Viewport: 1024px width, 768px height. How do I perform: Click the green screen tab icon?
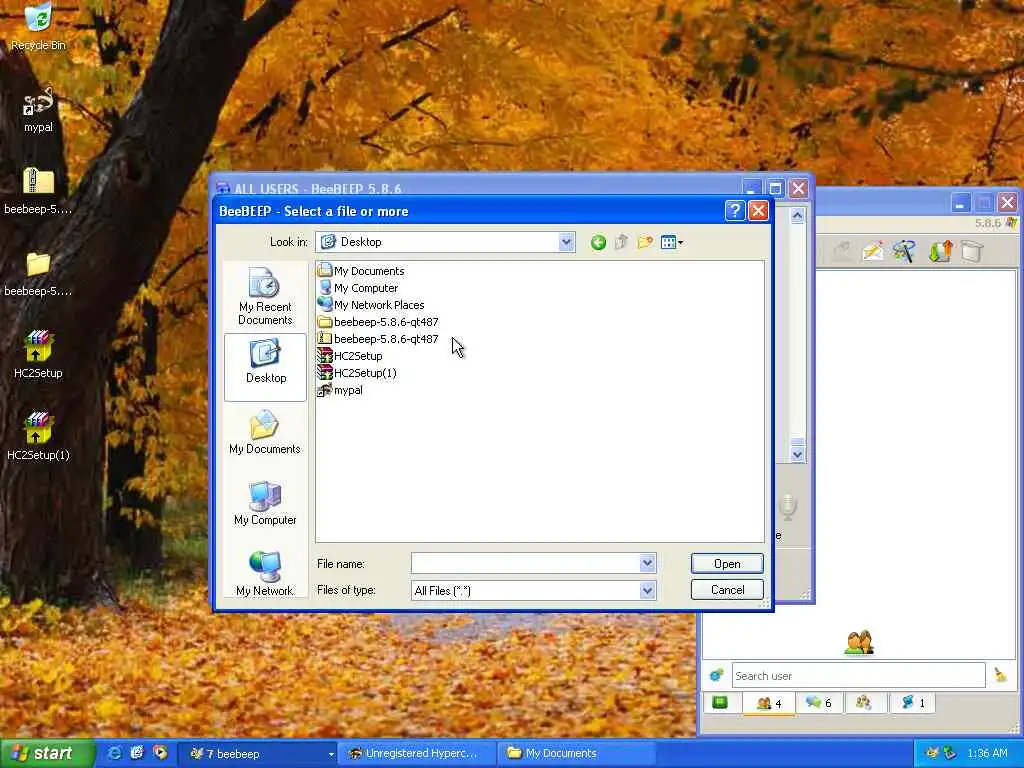720,703
